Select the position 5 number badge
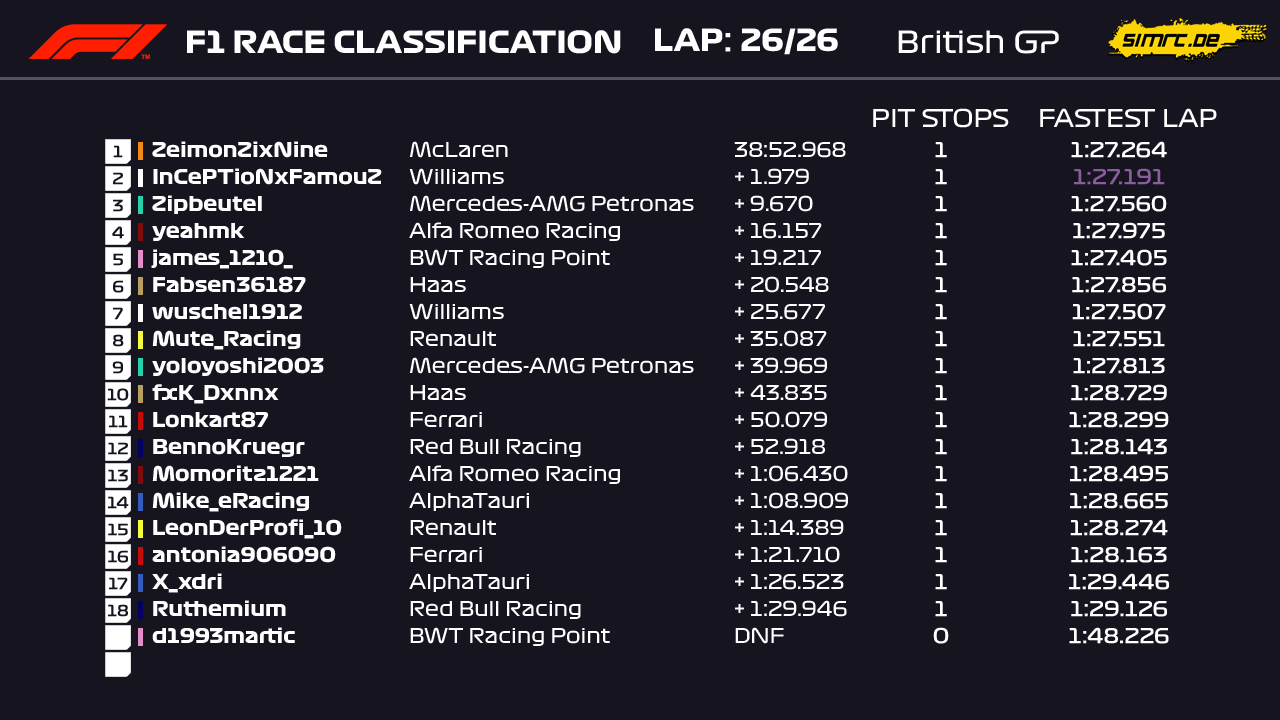This screenshot has width=1280, height=720. tap(118, 259)
